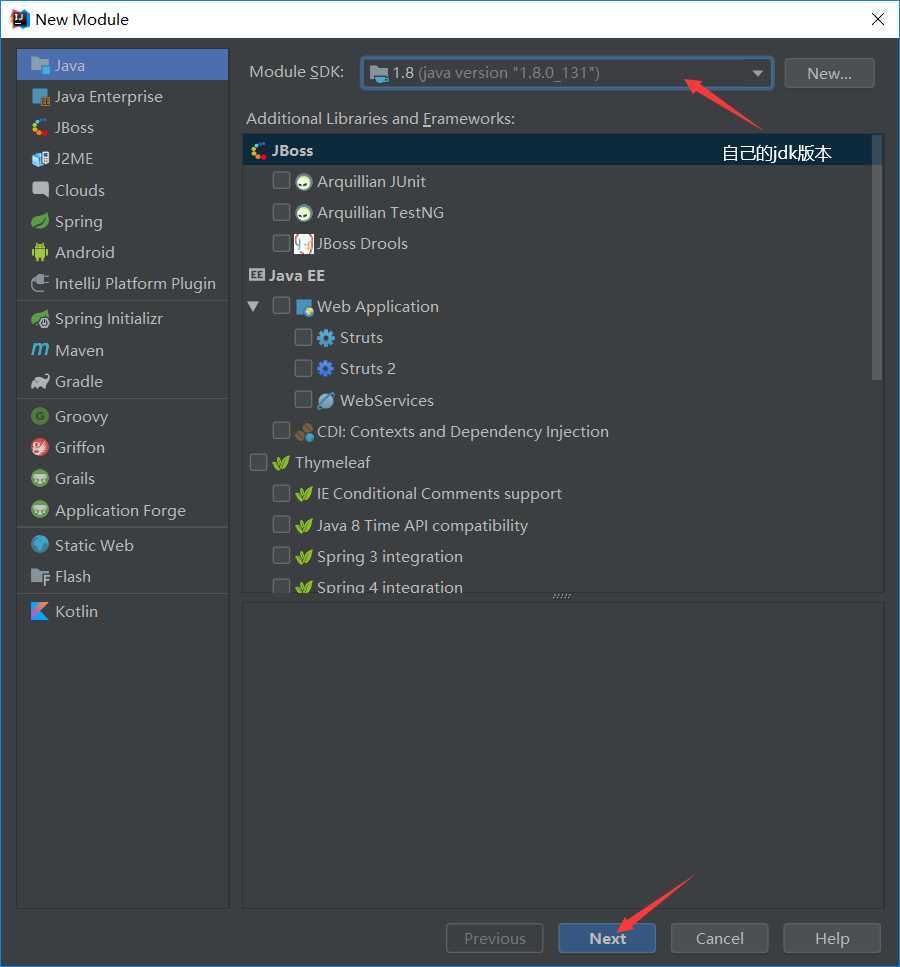Tick the Struts checkbox
The width and height of the screenshot is (900, 967).
303,337
